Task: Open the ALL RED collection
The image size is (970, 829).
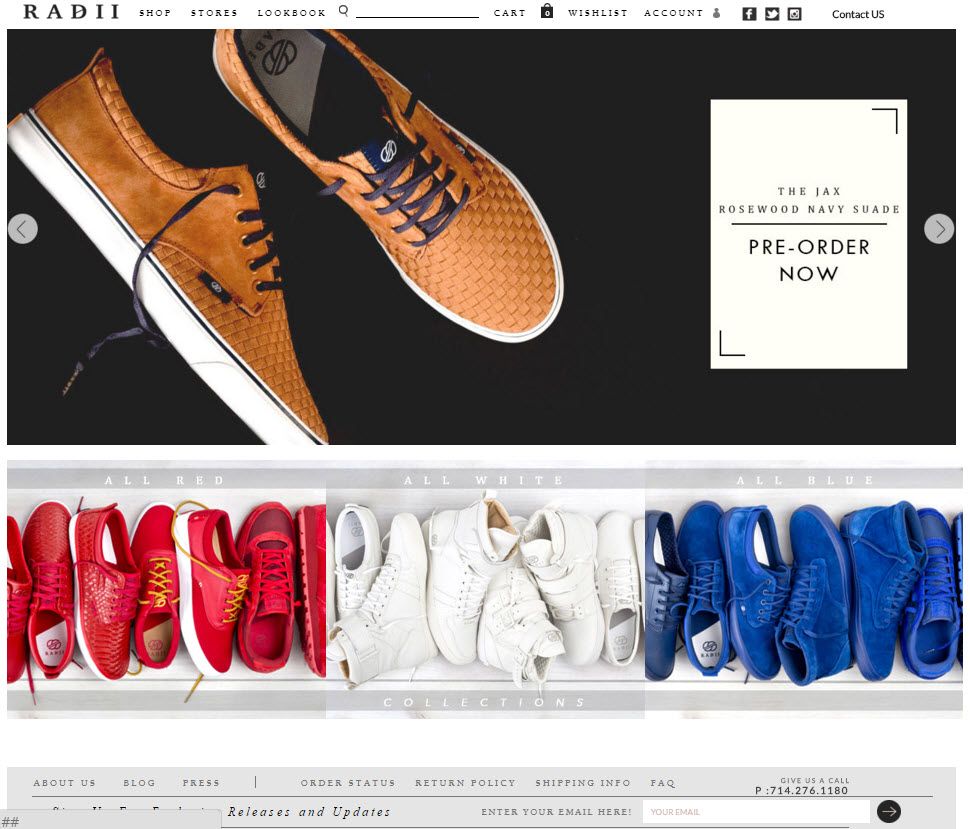Action: point(166,589)
